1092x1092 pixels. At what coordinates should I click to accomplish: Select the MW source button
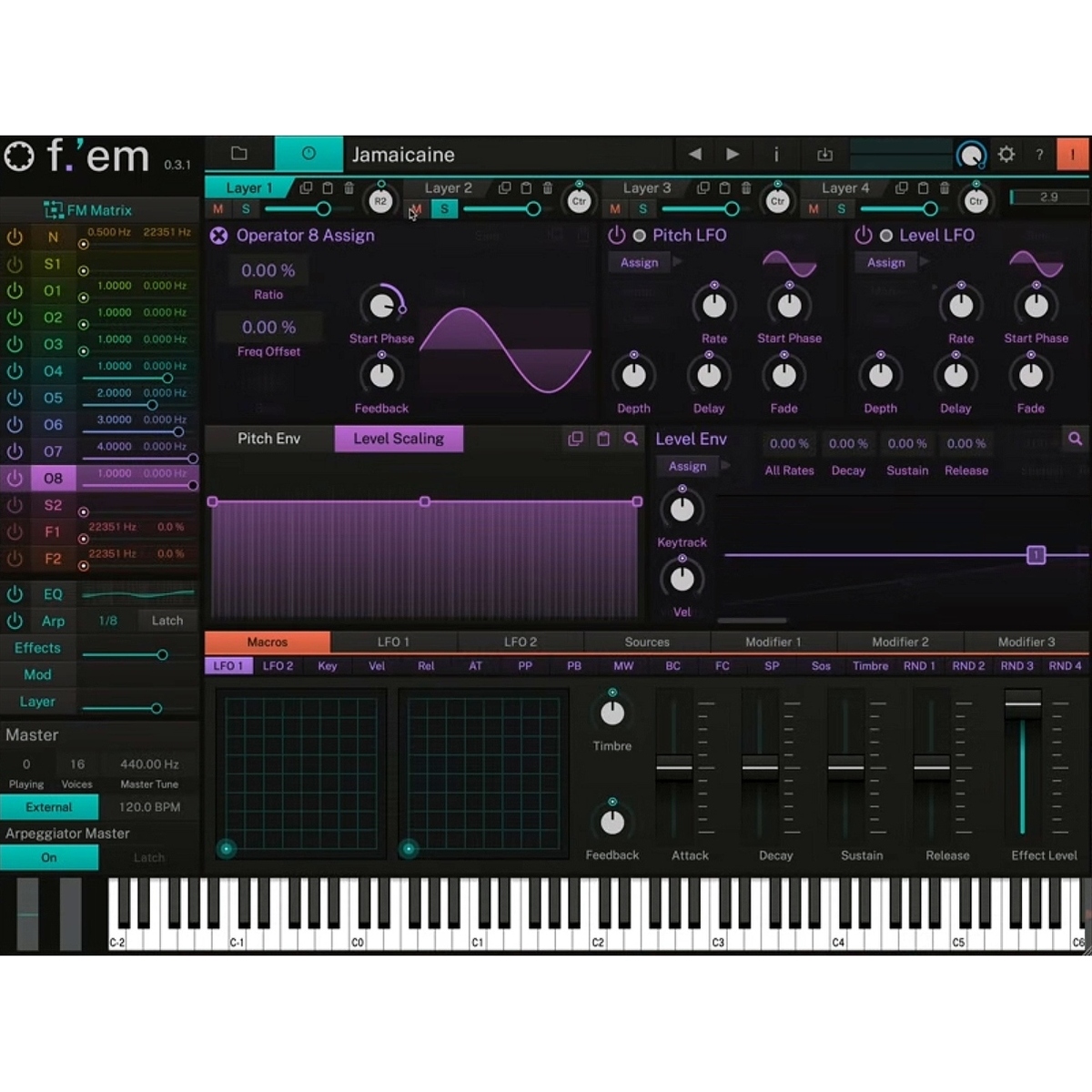[x=623, y=666]
